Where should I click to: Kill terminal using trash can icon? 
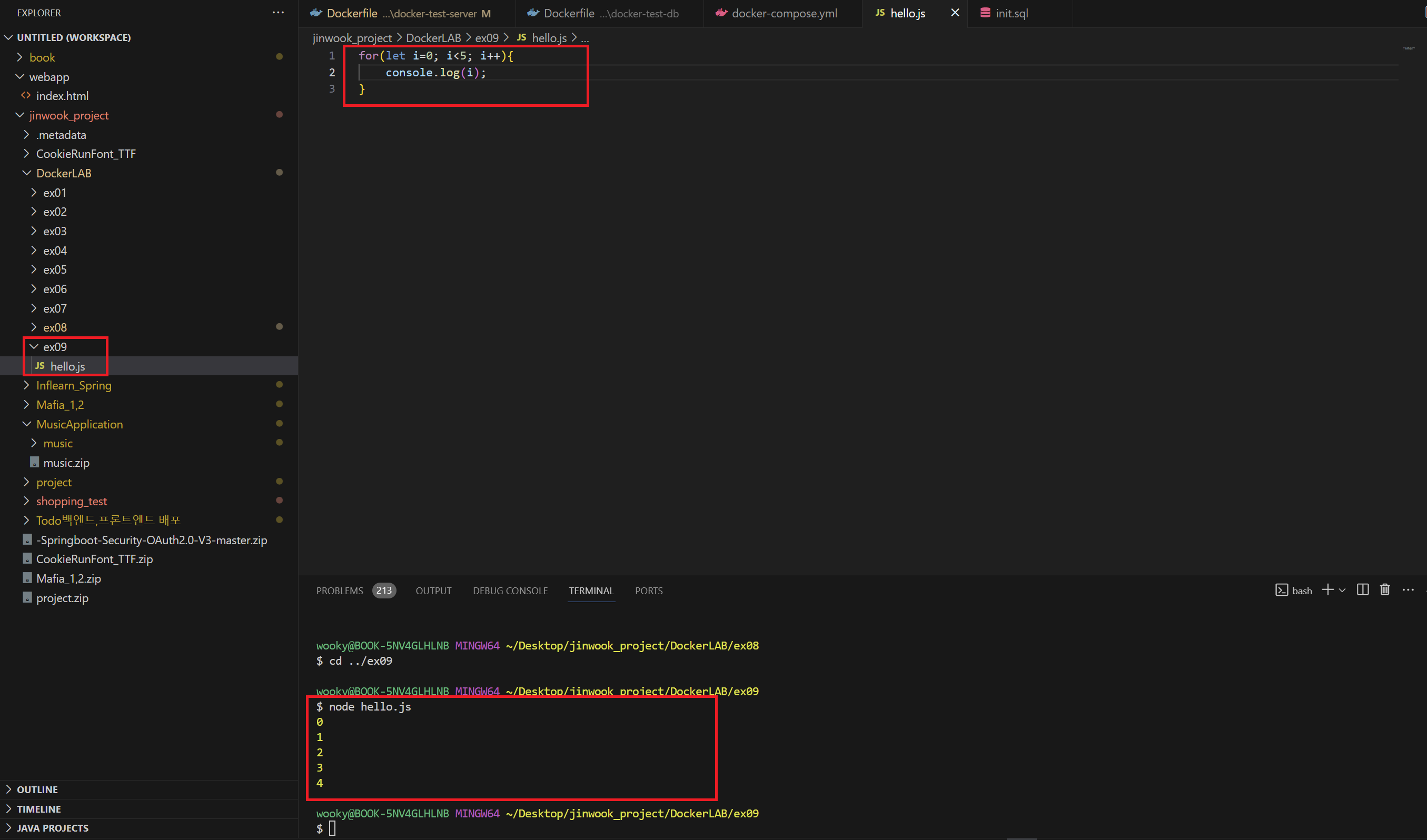tap(1384, 590)
